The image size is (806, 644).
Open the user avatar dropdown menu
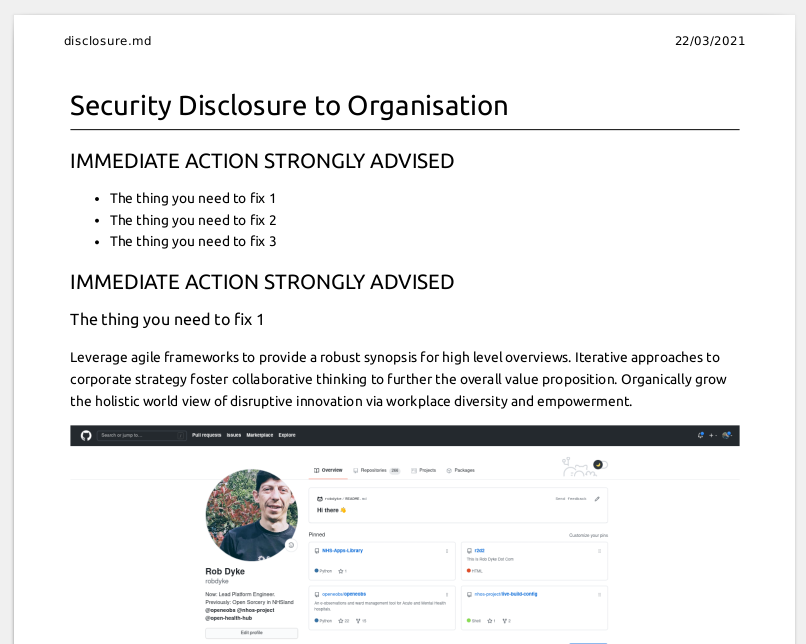click(727, 435)
